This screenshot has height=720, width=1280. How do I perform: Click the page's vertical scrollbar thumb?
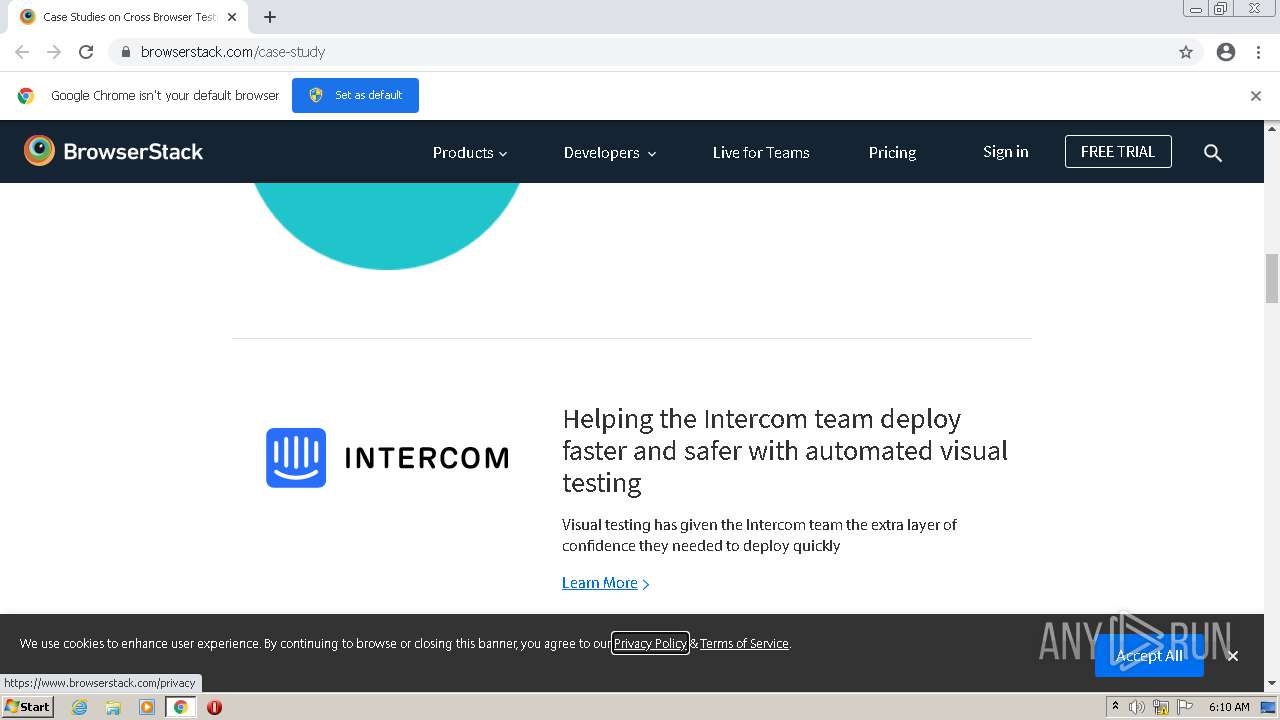(x=1272, y=278)
